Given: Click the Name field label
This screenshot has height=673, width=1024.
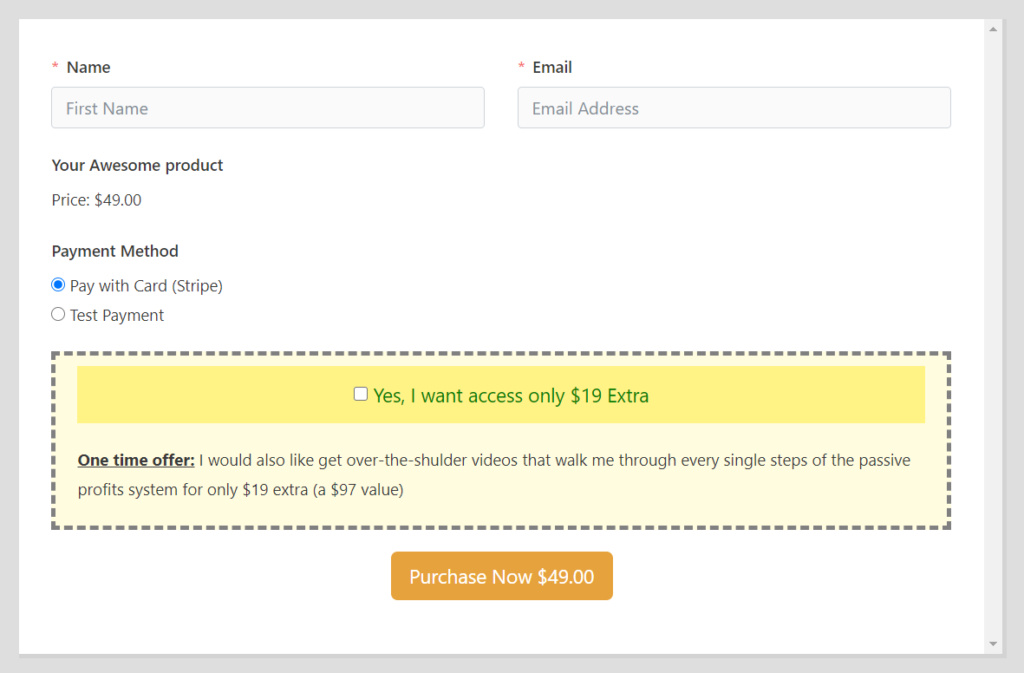Looking at the screenshot, I should pos(87,67).
